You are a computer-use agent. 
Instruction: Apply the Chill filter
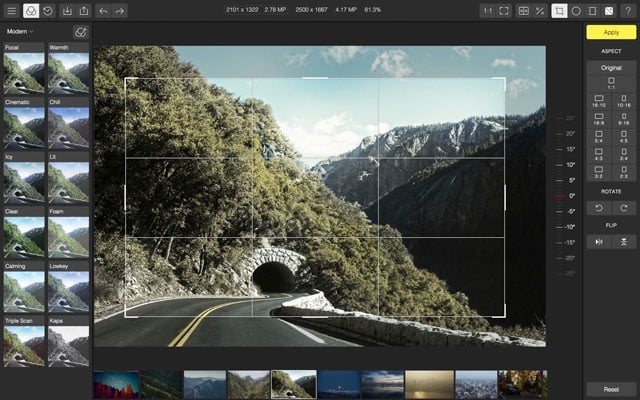69,123
